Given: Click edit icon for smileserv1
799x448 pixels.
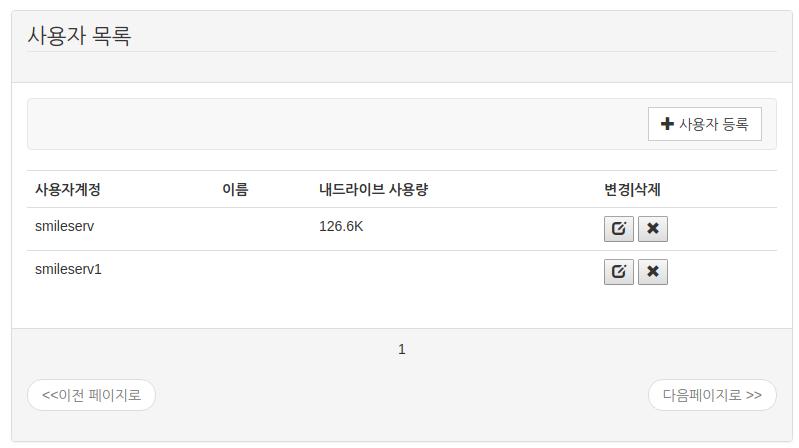Looking at the screenshot, I should (x=618, y=272).
